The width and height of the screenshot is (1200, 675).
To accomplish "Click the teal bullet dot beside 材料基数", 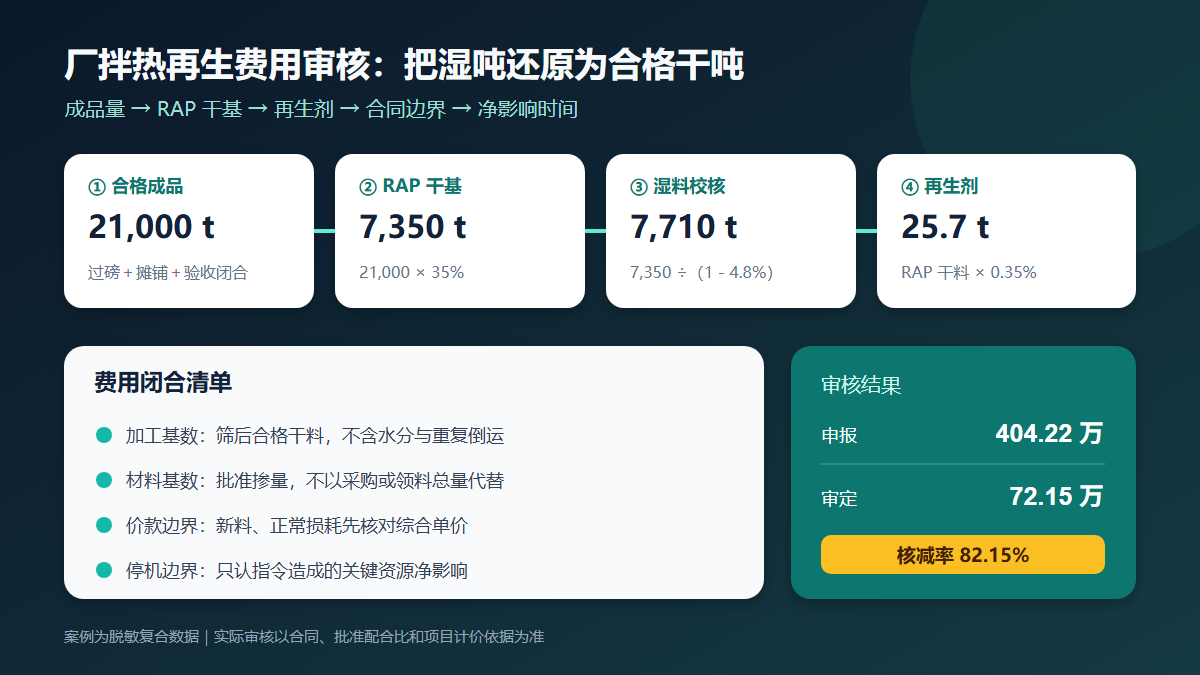I will pos(103,480).
